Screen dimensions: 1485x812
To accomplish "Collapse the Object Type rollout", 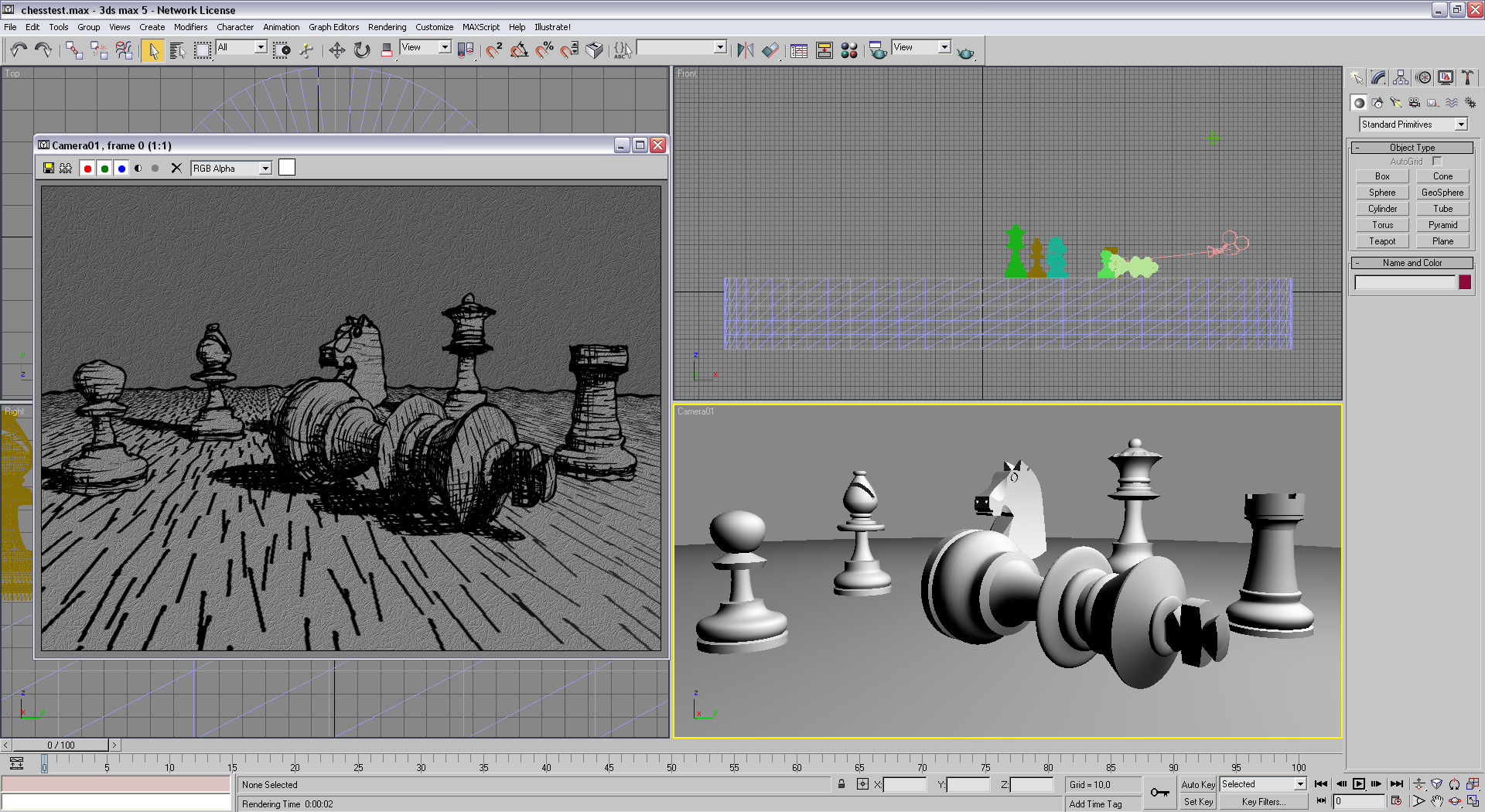I will [x=1412, y=148].
